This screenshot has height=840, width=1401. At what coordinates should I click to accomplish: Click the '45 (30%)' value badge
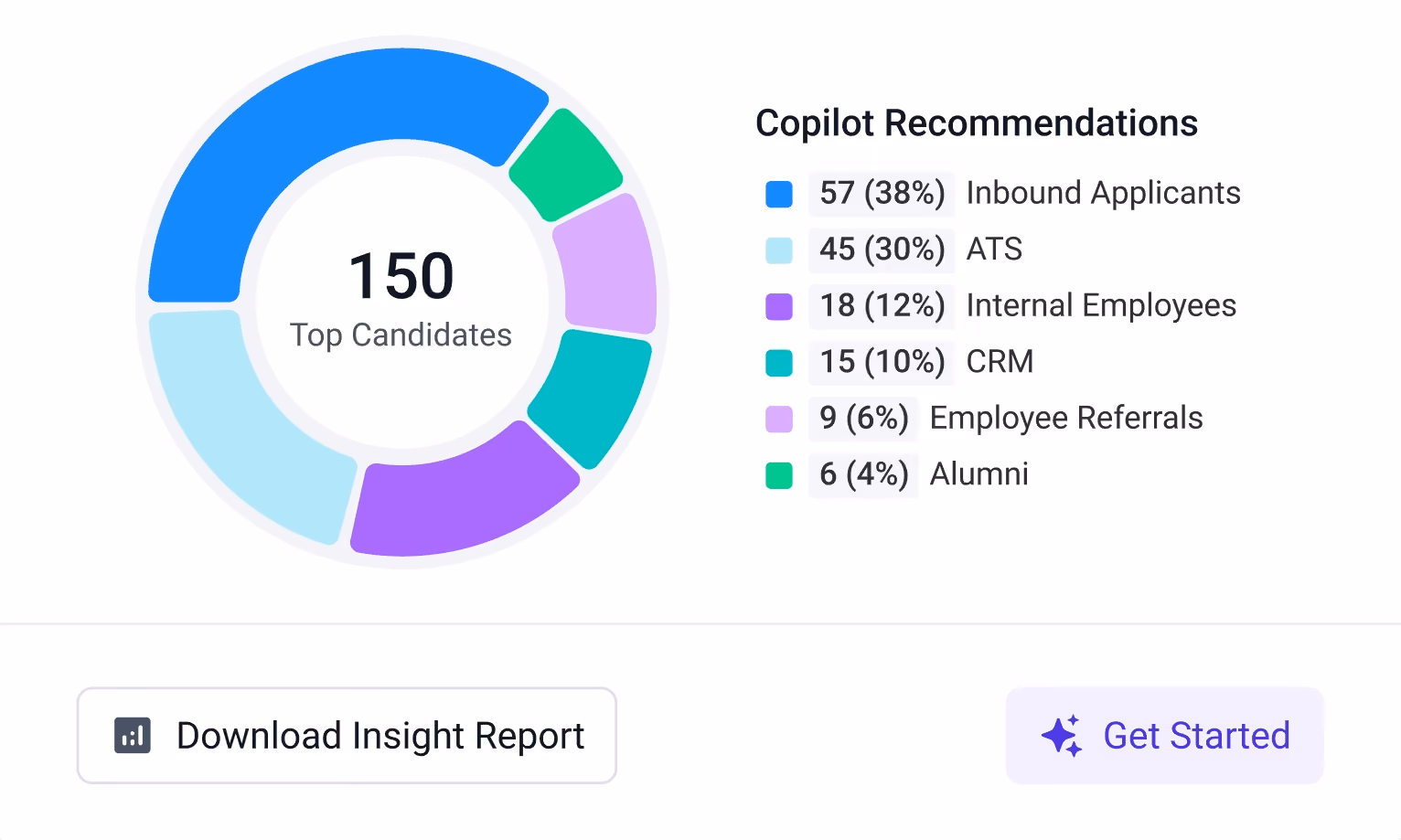coord(882,250)
